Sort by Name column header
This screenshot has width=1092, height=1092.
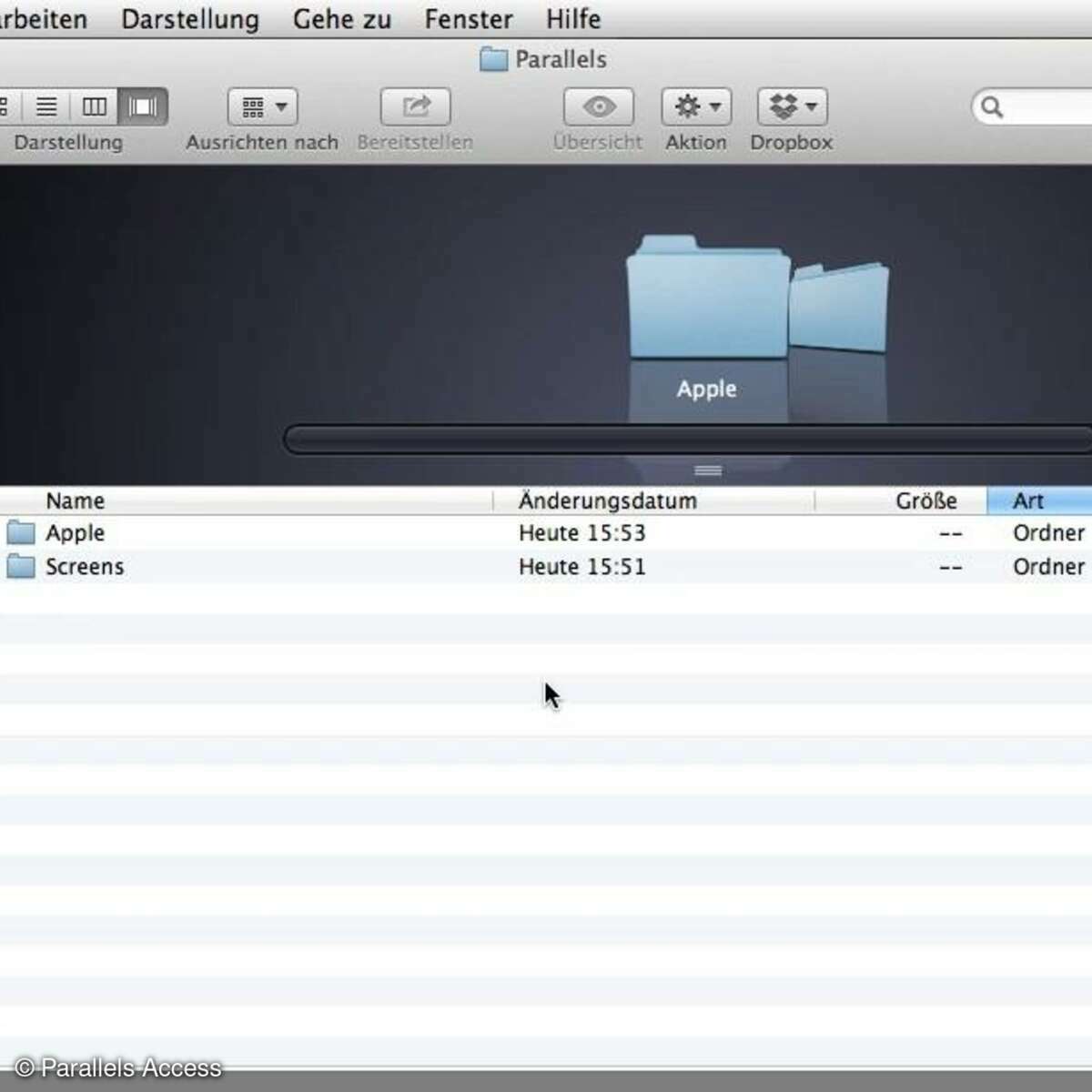(76, 500)
